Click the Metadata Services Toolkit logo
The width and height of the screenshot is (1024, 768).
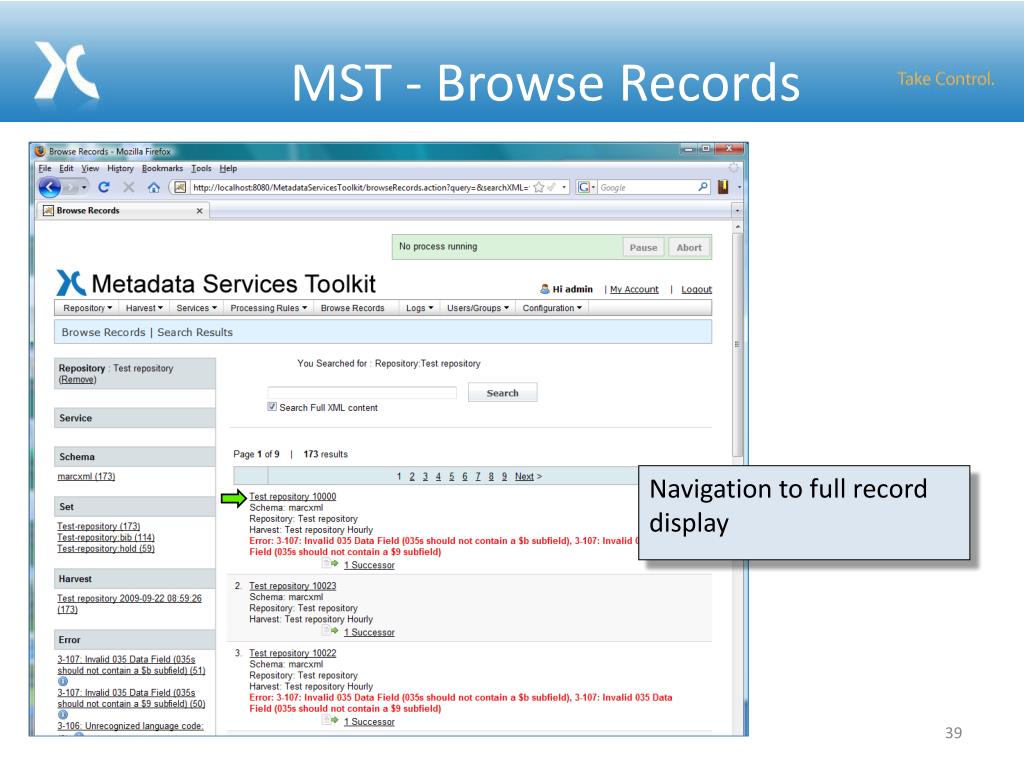216,283
